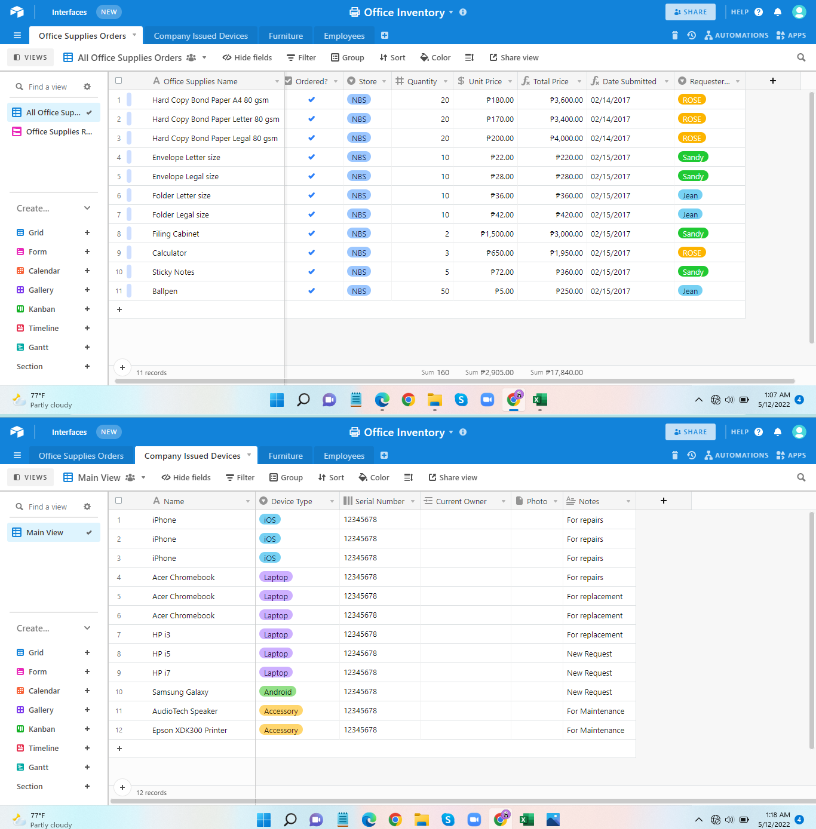Add new field column in Office Supplies grid

pos(773,81)
